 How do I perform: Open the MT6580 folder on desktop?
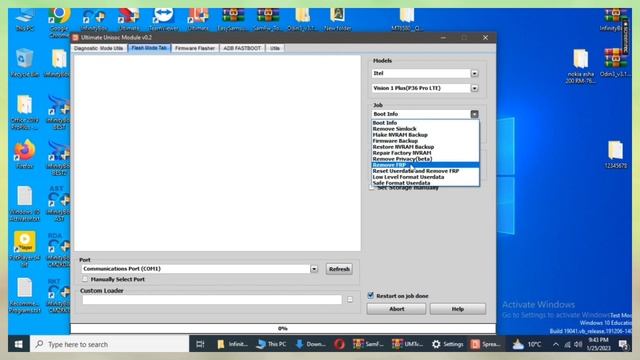click(x=407, y=19)
